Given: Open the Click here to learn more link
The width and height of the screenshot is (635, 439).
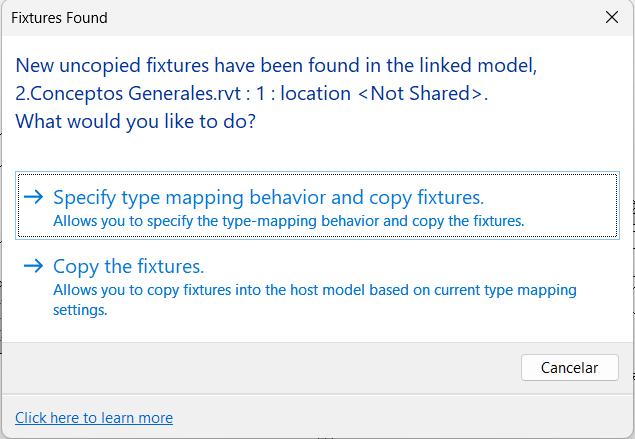Looking at the screenshot, I should (94, 418).
